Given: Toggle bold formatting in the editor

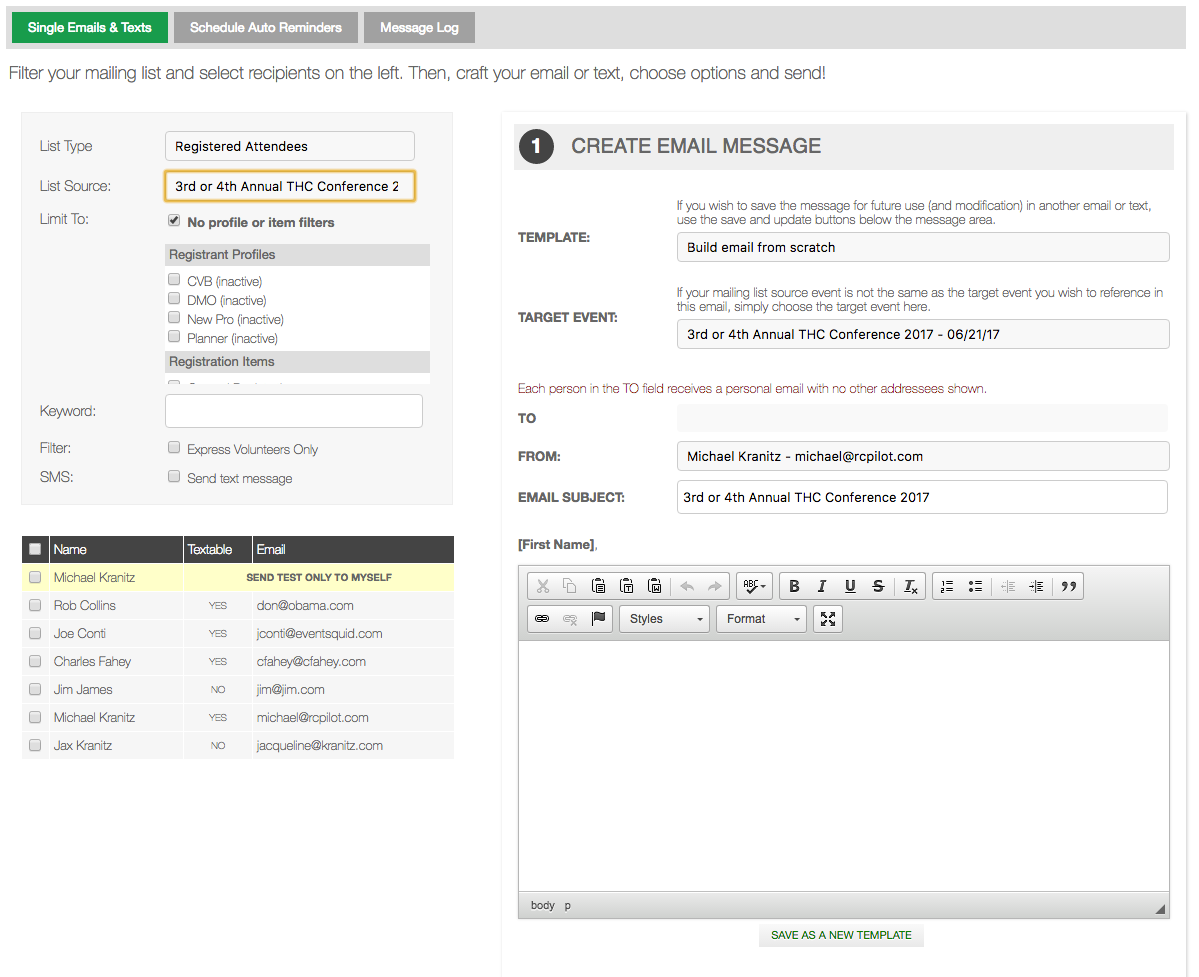Looking at the screenshot, I should [794, 587].
